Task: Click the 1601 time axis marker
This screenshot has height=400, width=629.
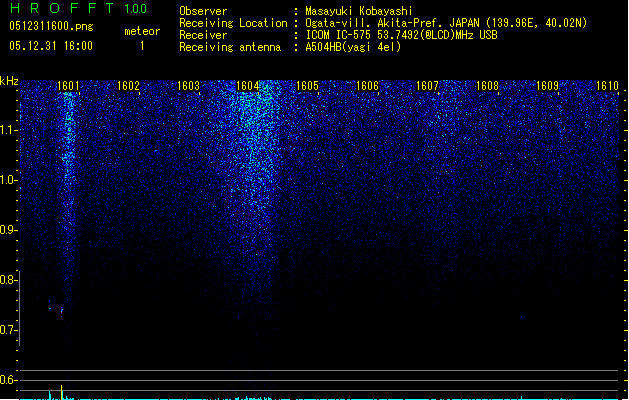Action: coord(68,86)
